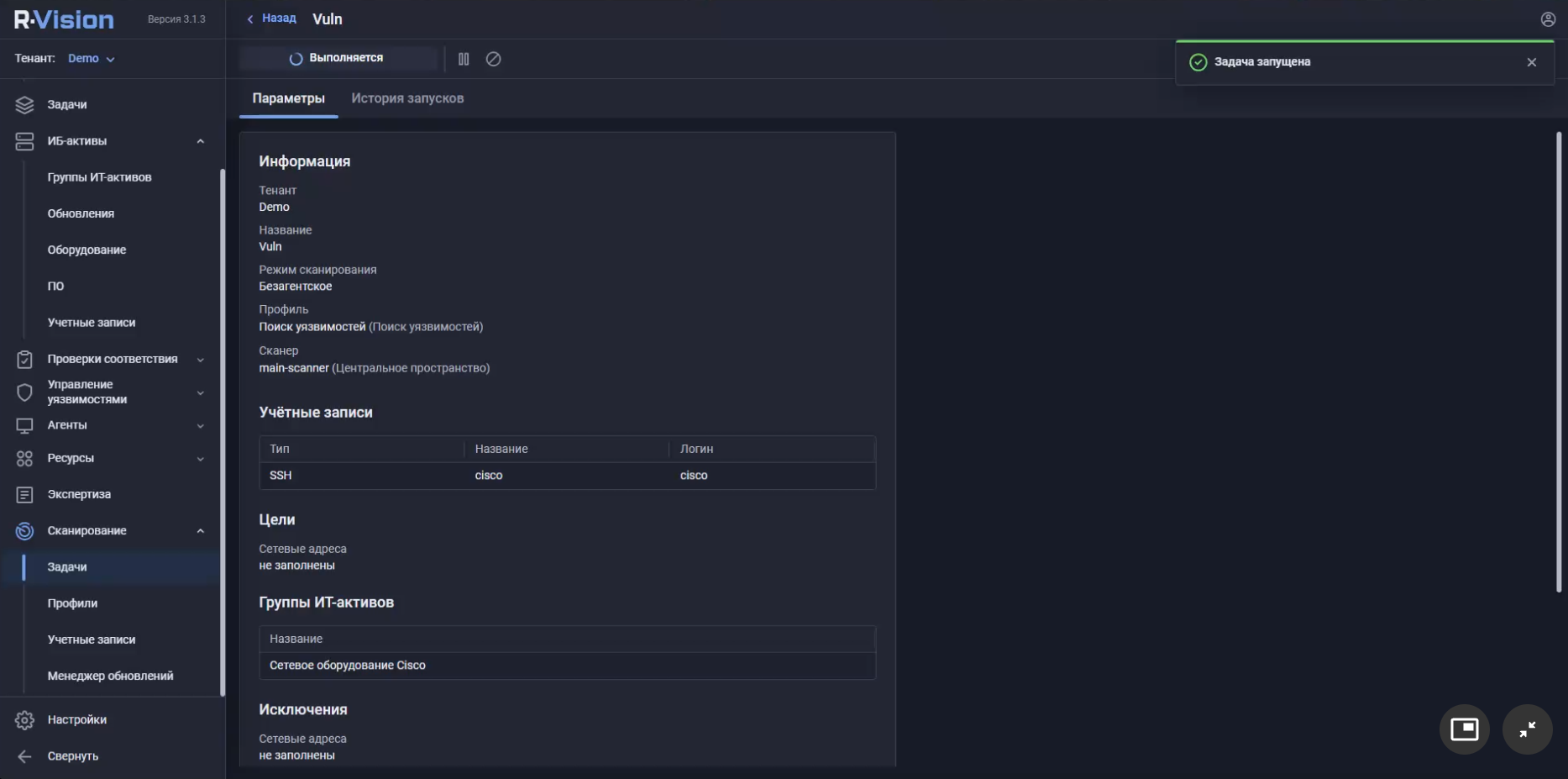1568x779 pixels.
Task: Open the user profile icon
Action: point(1548,19)
